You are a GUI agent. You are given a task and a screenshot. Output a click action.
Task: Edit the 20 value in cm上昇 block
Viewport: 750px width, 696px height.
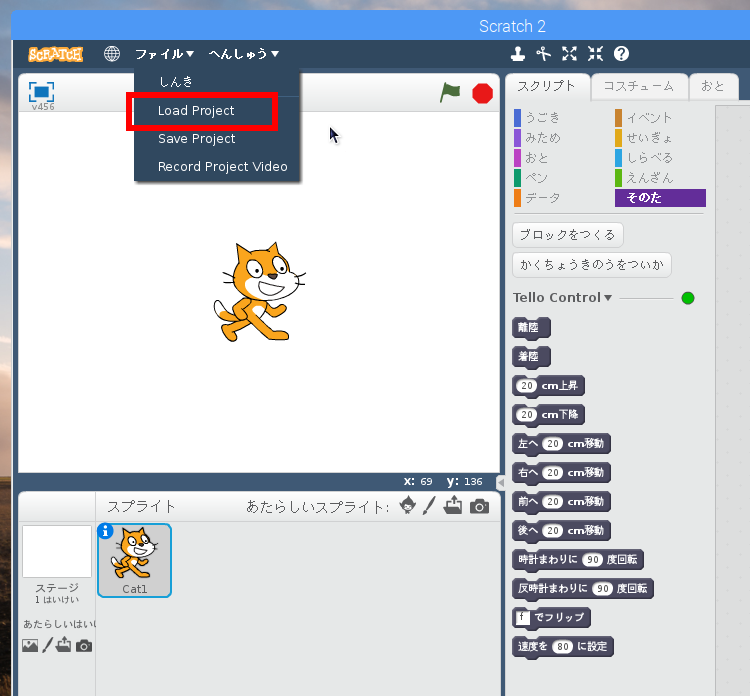coord(527,386)
